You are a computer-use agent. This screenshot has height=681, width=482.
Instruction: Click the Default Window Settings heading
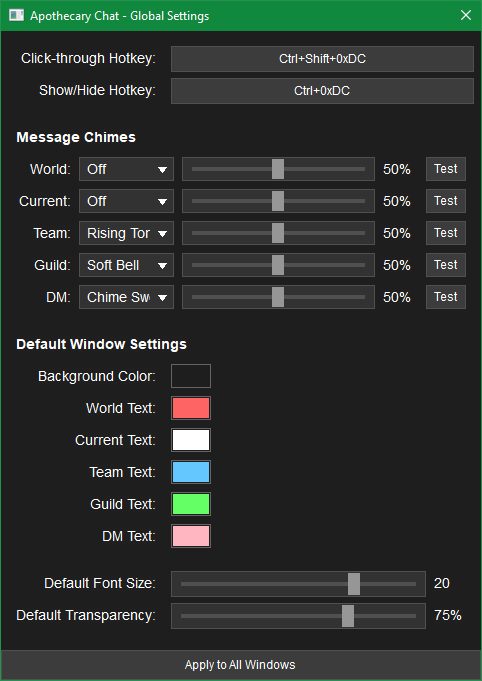click(x=101, y=344)
